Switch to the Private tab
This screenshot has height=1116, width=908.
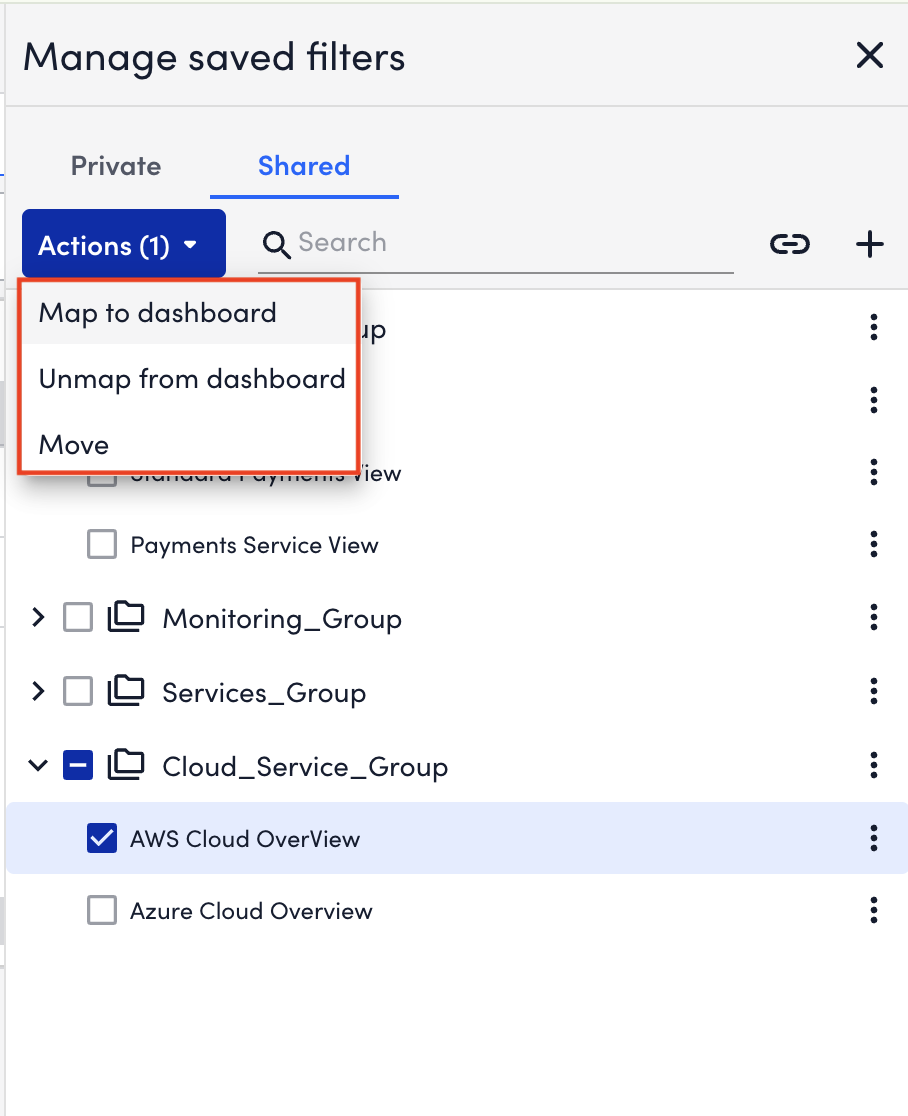point(116,166)
